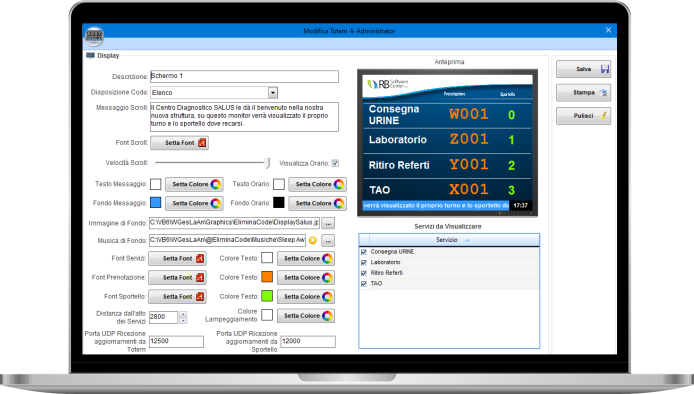Screen dimensions: 694x394
Task: Open Setta Font for Font Scroll
Action: [x=180, y=143]
